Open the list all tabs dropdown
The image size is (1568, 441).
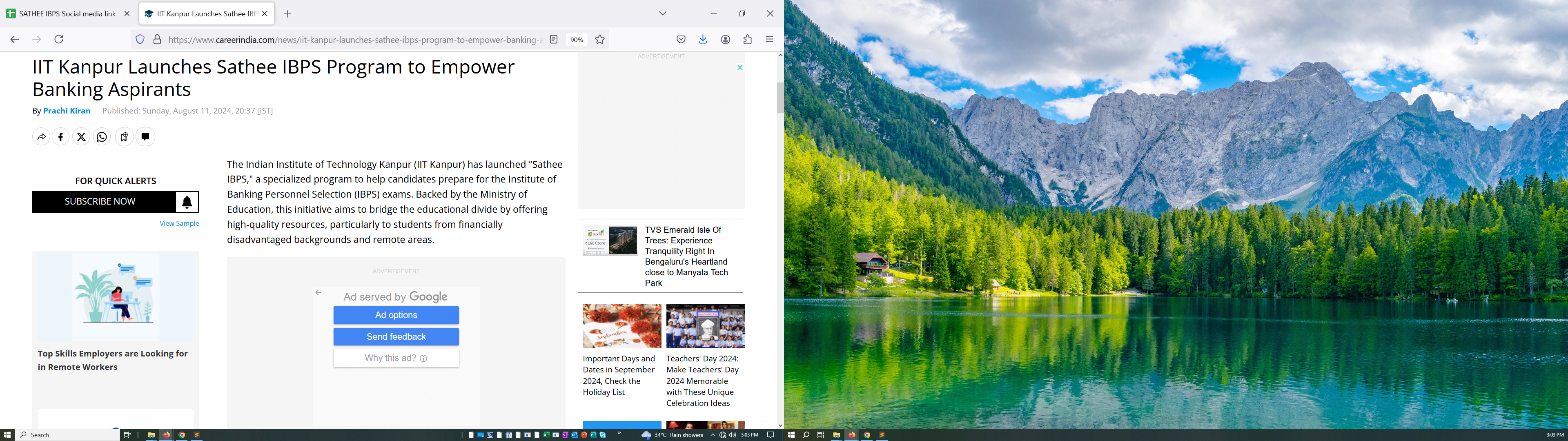[663, 13]
